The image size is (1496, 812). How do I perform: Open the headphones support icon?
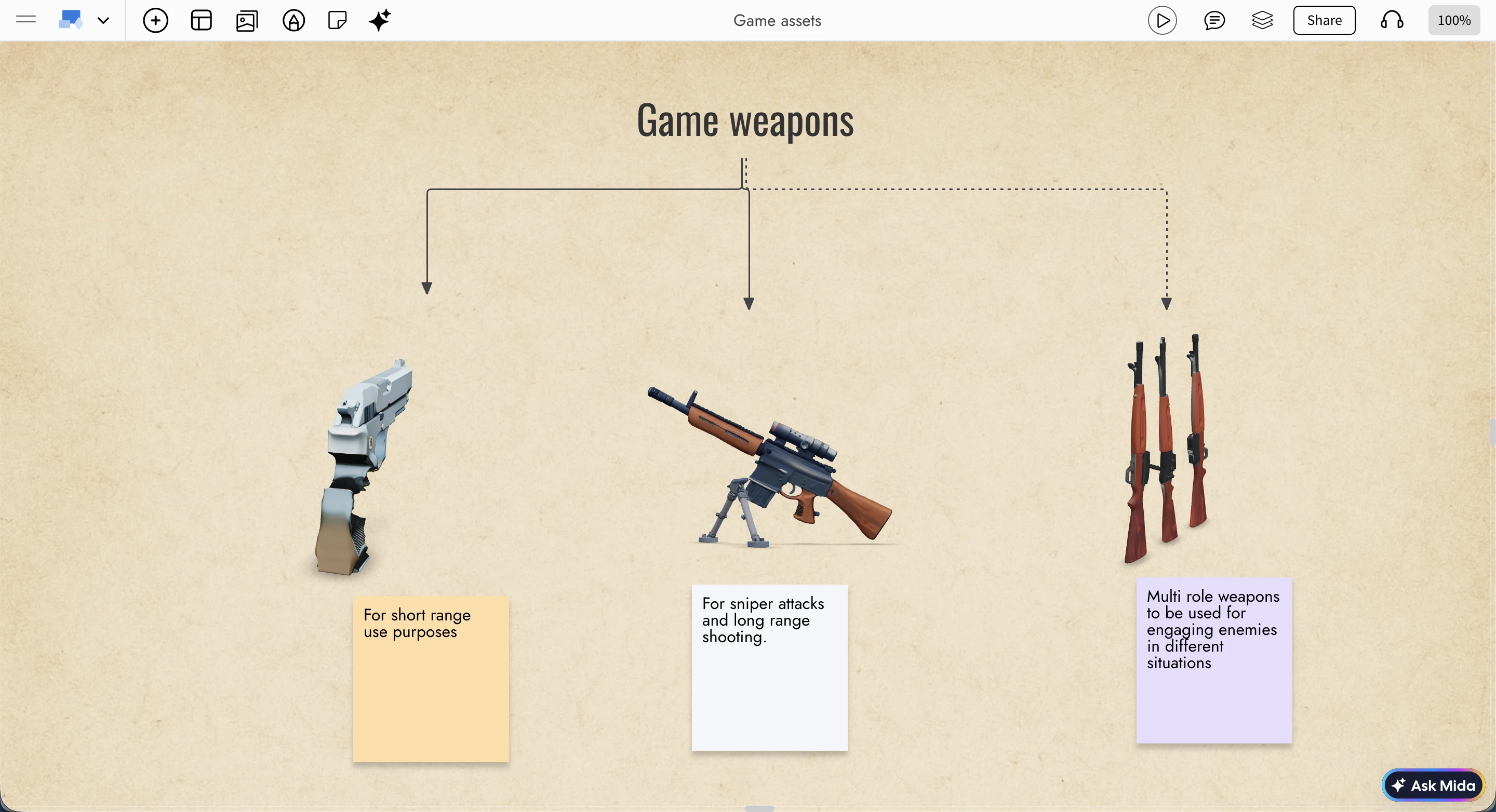1392,20
